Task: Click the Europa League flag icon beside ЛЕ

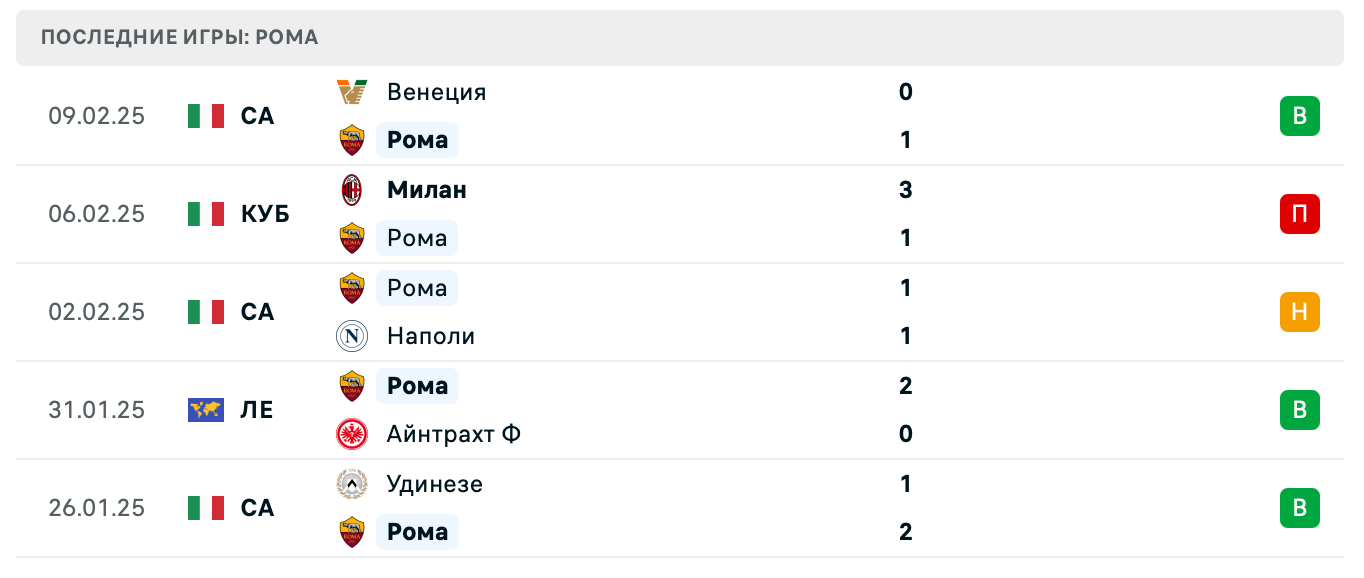Action: pyautogui.click(x=206, y=410)
